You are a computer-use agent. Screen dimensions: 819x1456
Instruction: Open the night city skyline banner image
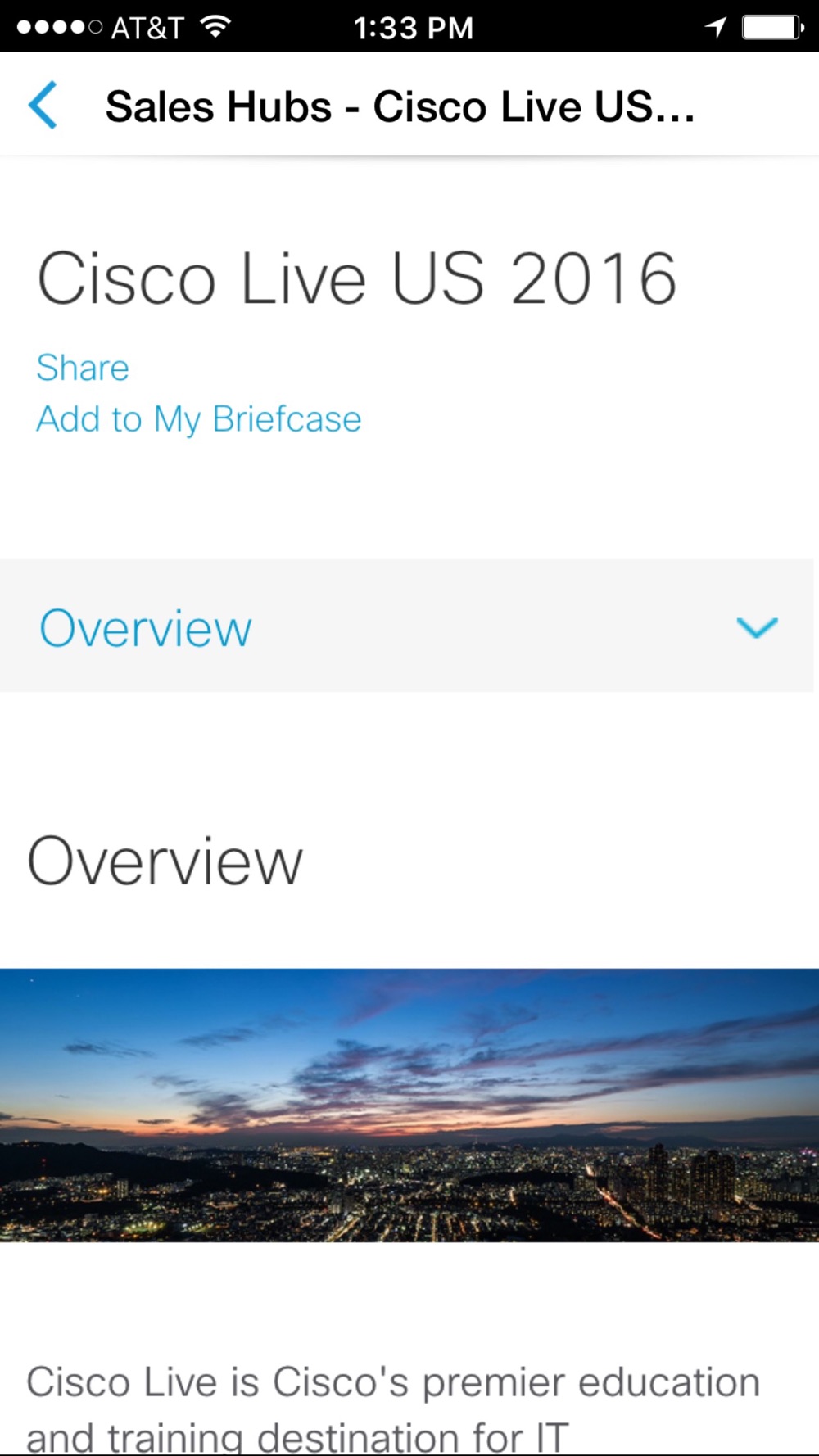[409, 1106]
